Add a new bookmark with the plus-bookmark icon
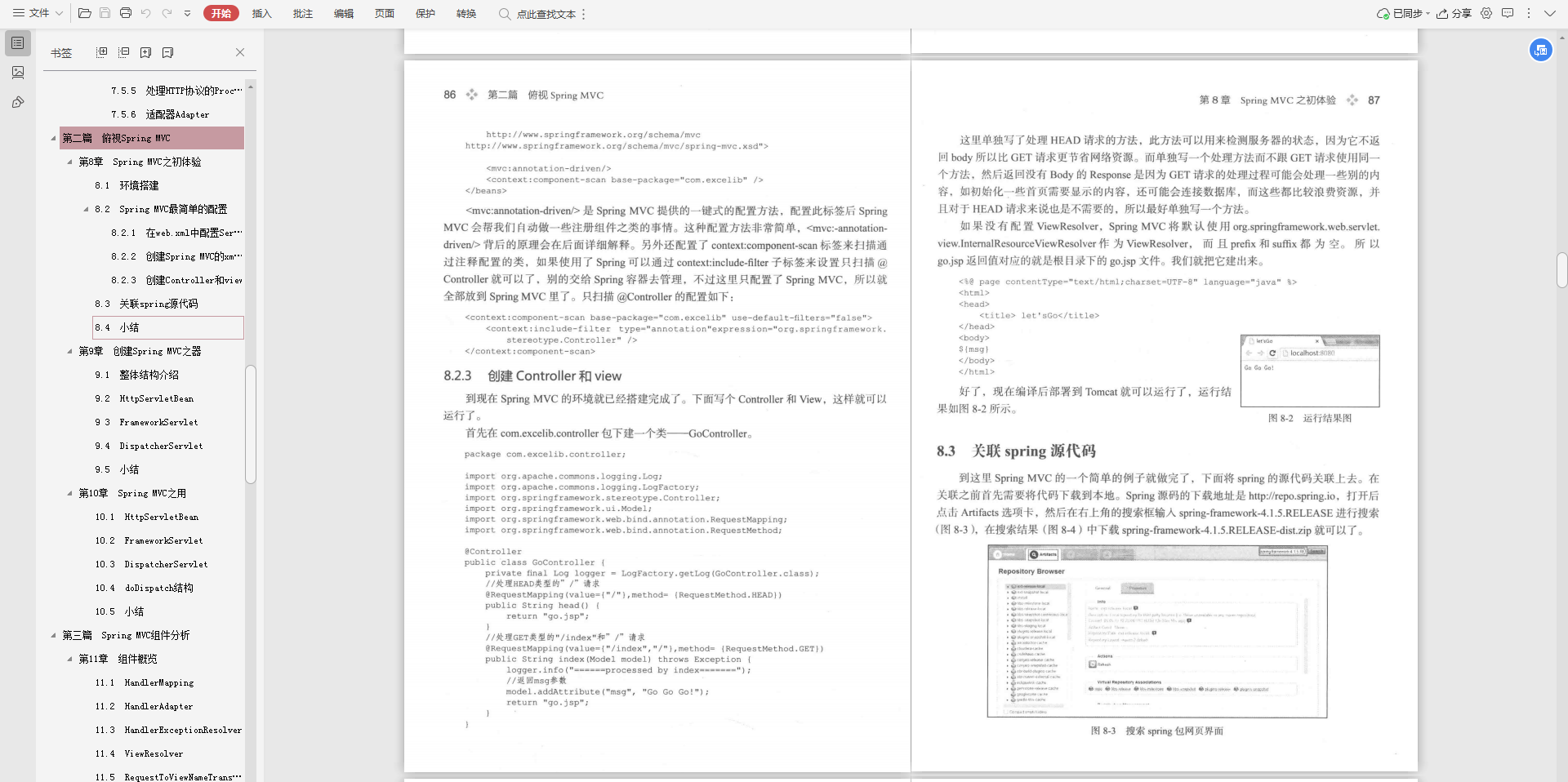Screen dimensions: 1568x782 click(x=145, y=52)
